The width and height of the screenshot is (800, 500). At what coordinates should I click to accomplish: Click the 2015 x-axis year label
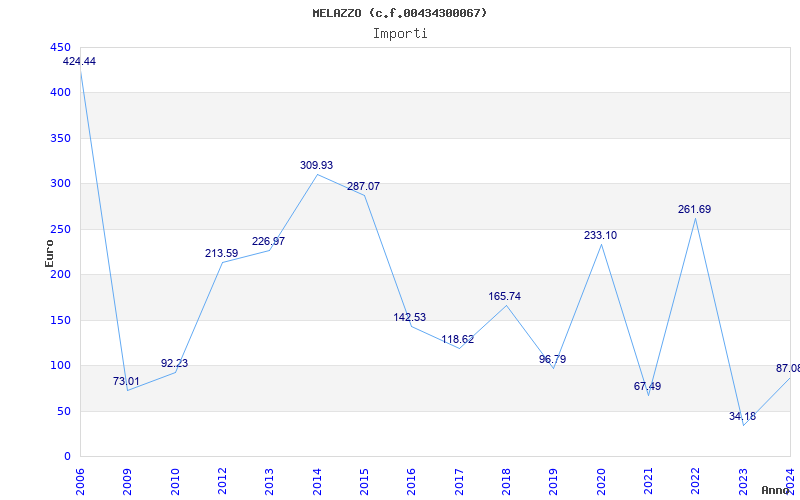pos(364,481)
